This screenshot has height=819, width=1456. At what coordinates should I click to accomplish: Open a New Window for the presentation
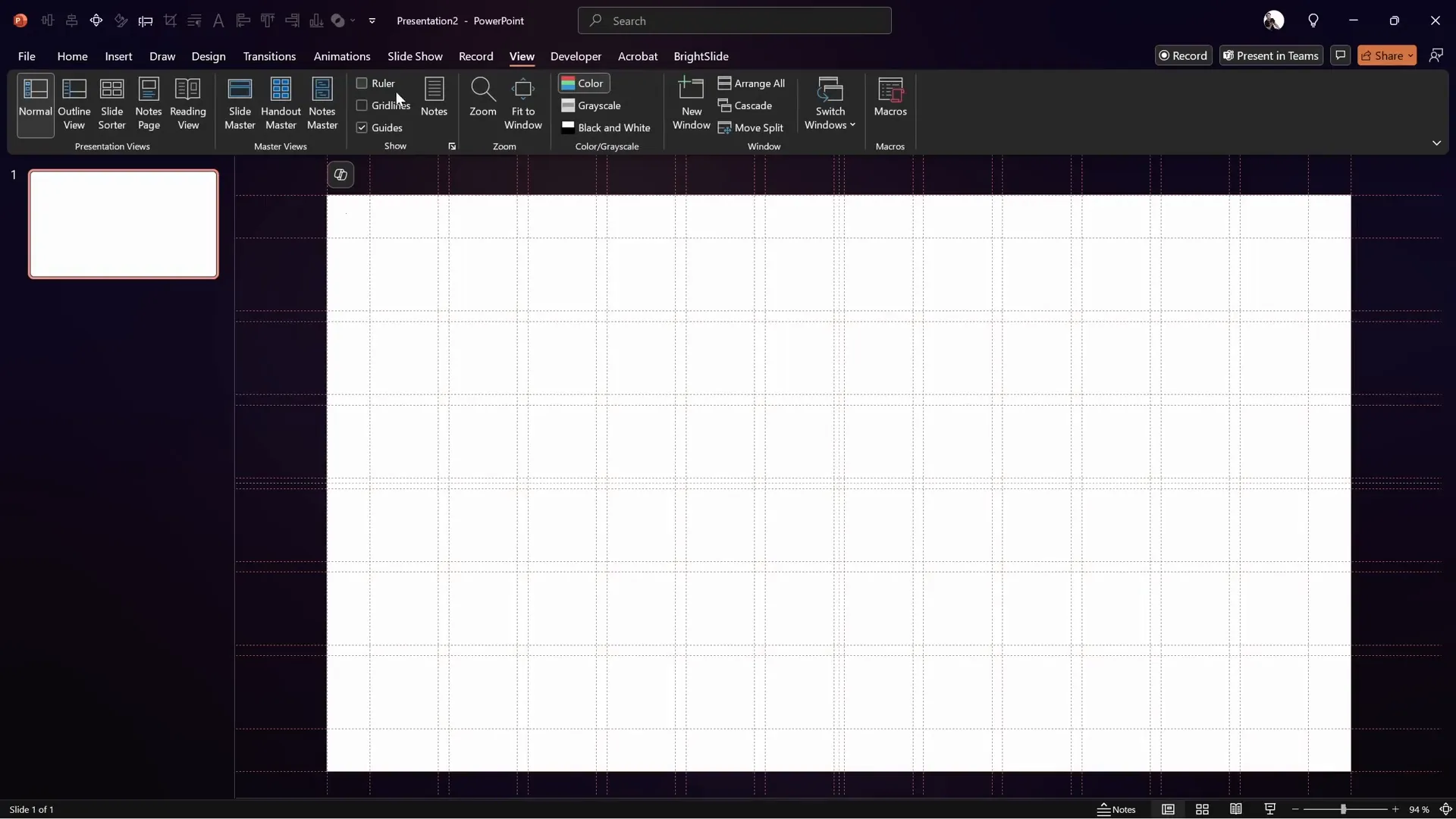click(690, 102)
